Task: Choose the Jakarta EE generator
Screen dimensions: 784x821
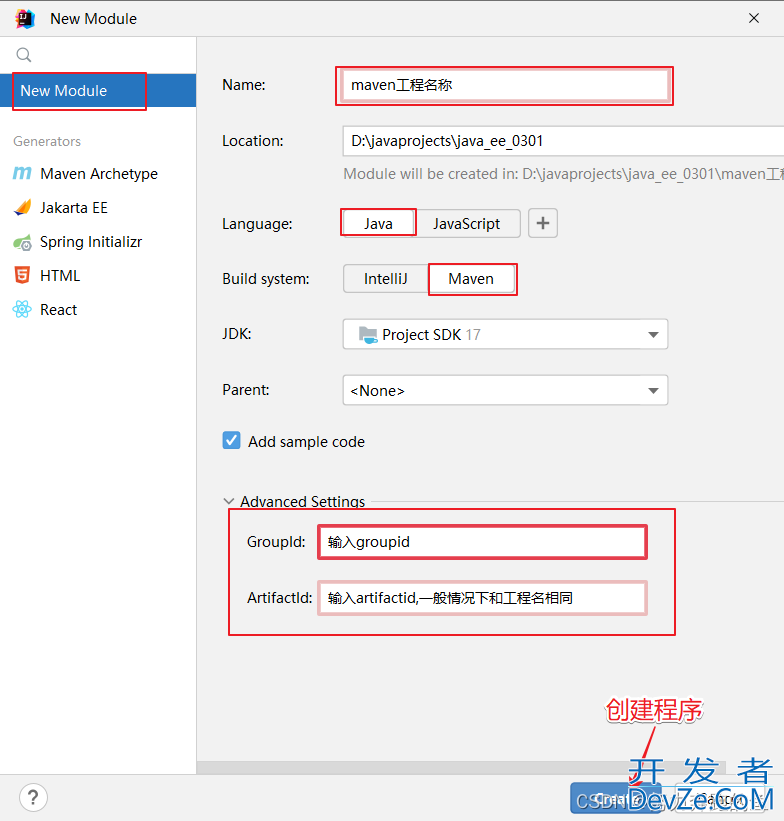Action: (x=73, y=208)
